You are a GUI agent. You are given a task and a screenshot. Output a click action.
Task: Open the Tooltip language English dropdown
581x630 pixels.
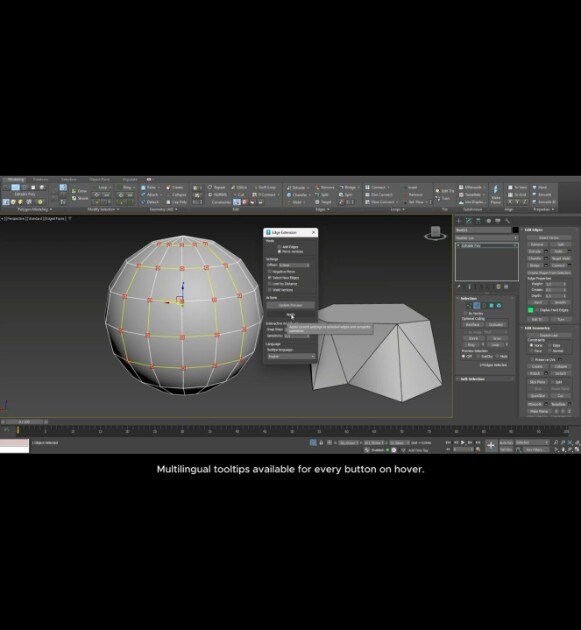pyautogui.click(x=290, y=356)
